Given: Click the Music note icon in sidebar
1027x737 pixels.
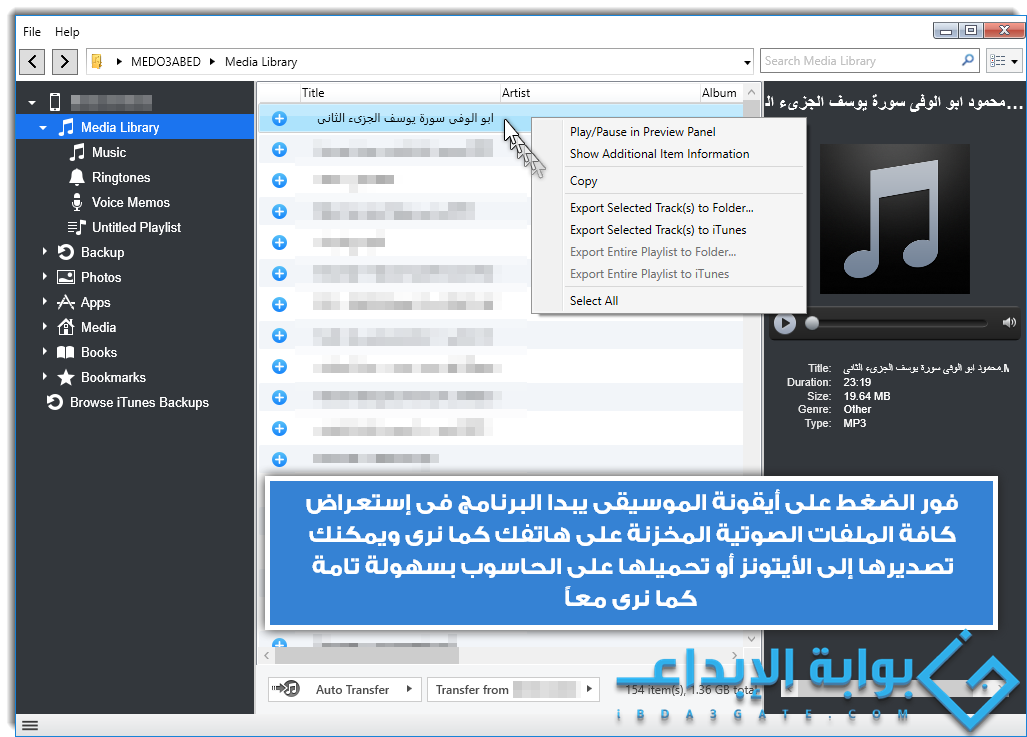Looking at the screenshot, I should pyautogui.click(x=77, y=152).
